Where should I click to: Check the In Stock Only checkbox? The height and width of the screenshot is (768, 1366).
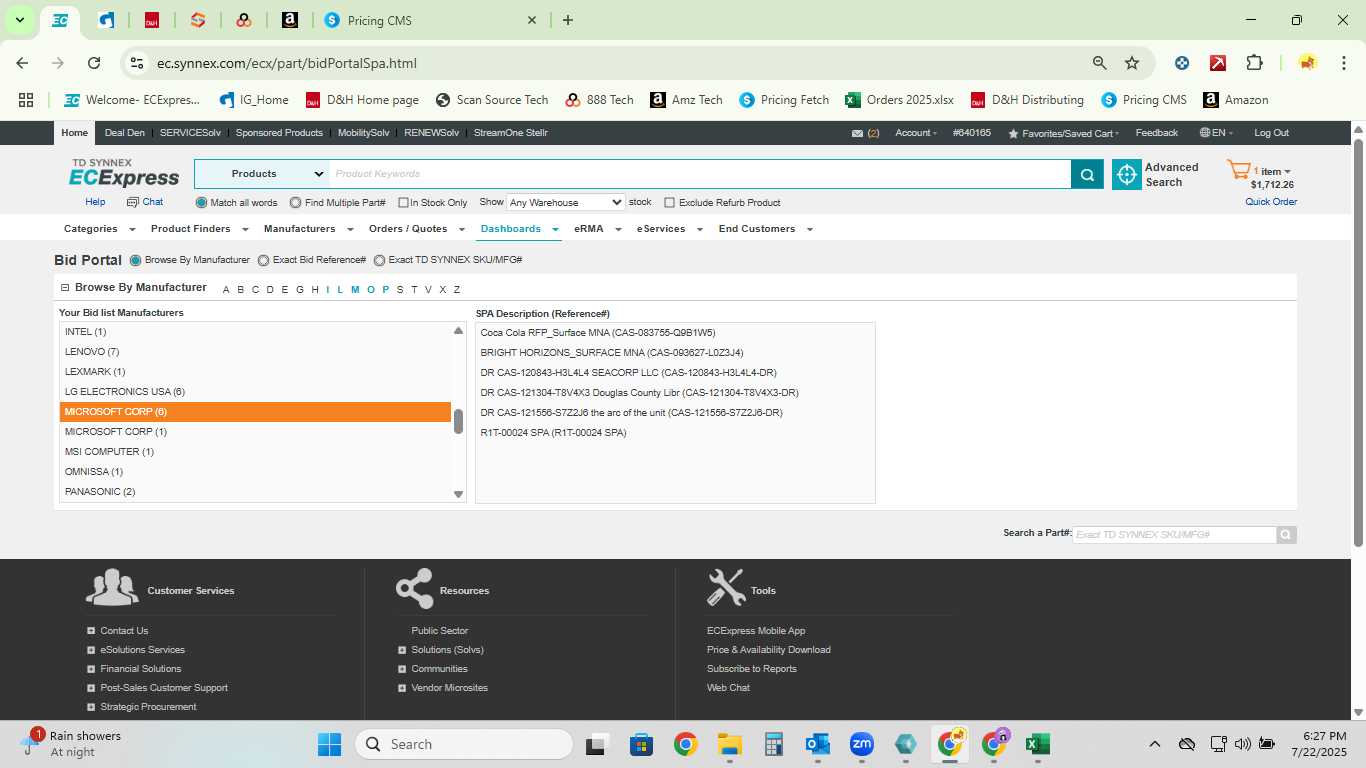point(403,202)
